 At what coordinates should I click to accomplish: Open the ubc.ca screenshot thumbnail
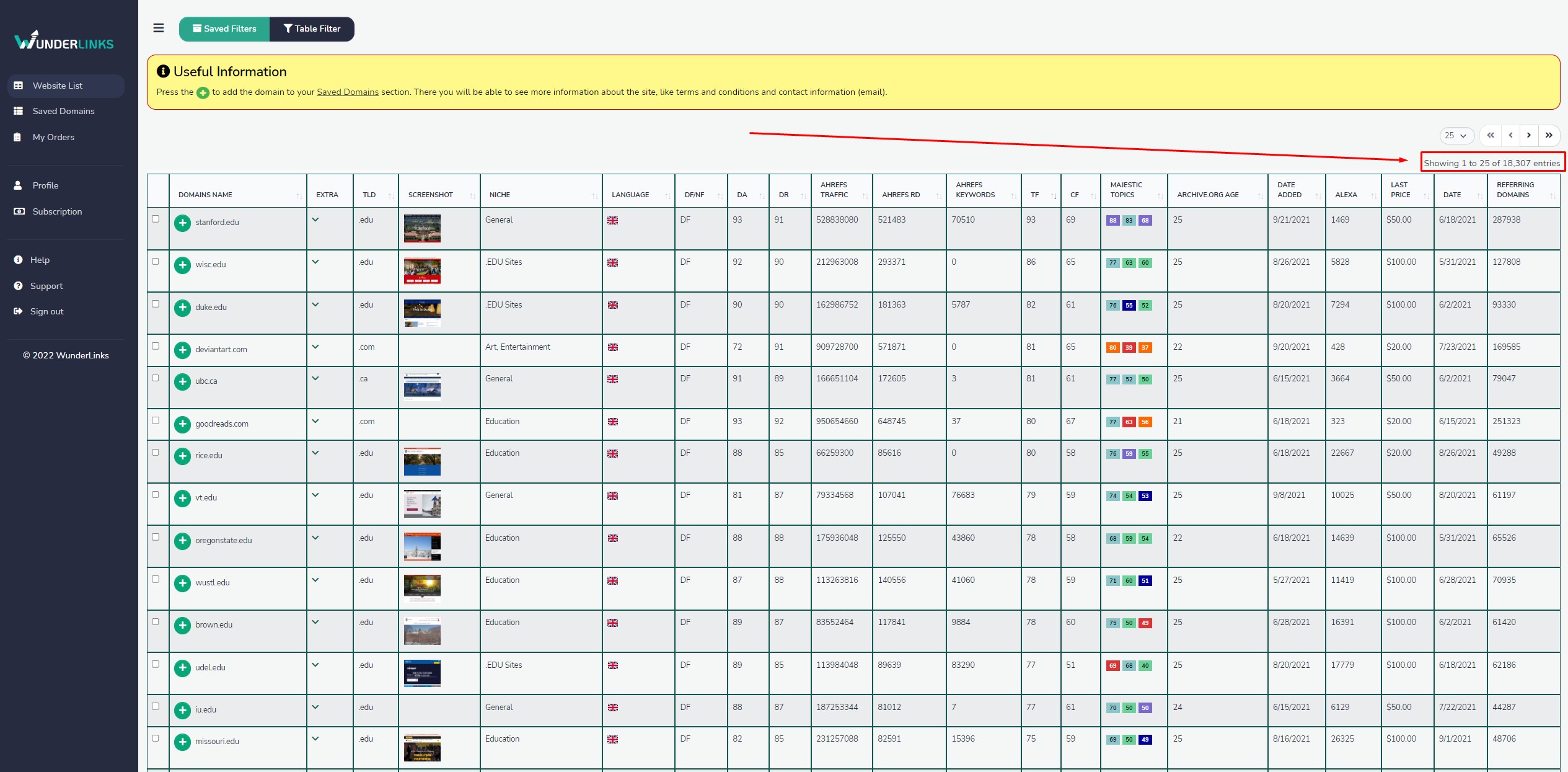(422, 387)
